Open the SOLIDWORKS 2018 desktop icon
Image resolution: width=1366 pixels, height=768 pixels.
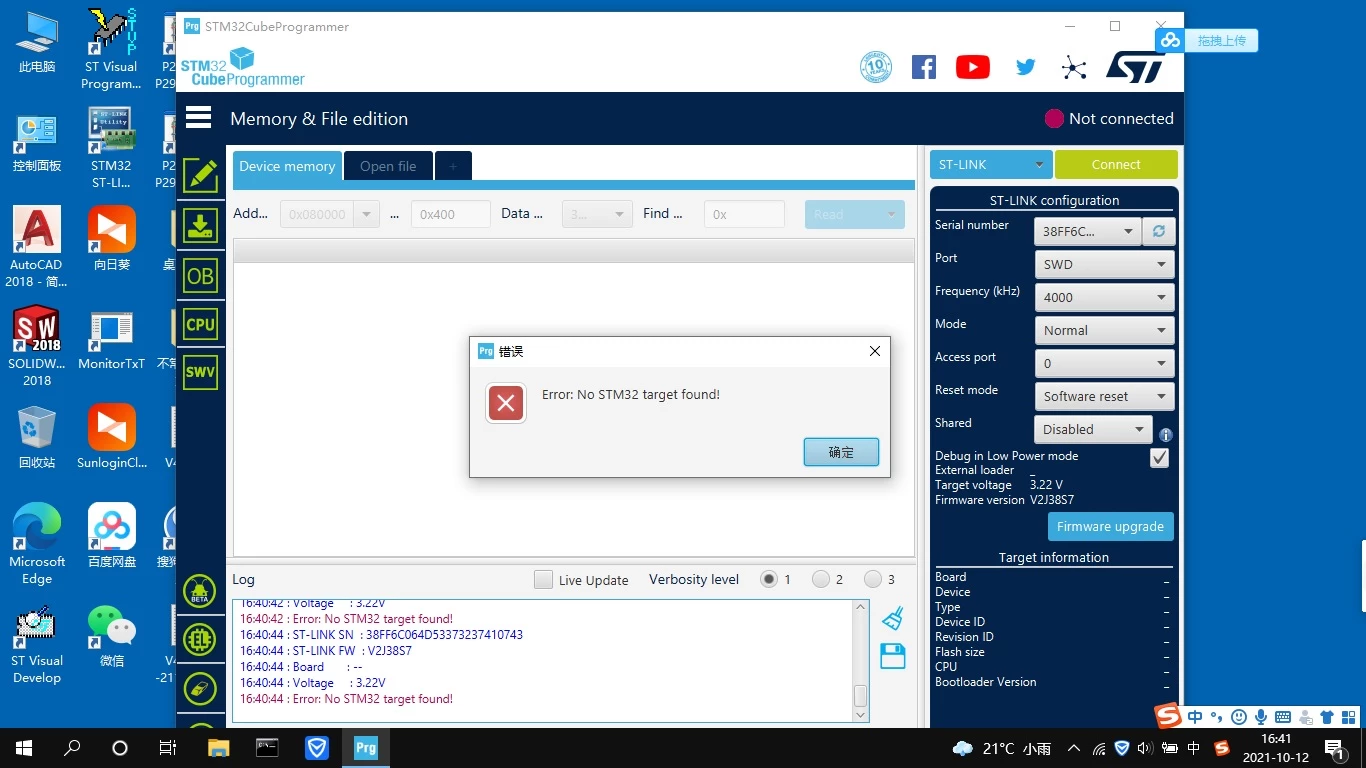pos(37,346)
